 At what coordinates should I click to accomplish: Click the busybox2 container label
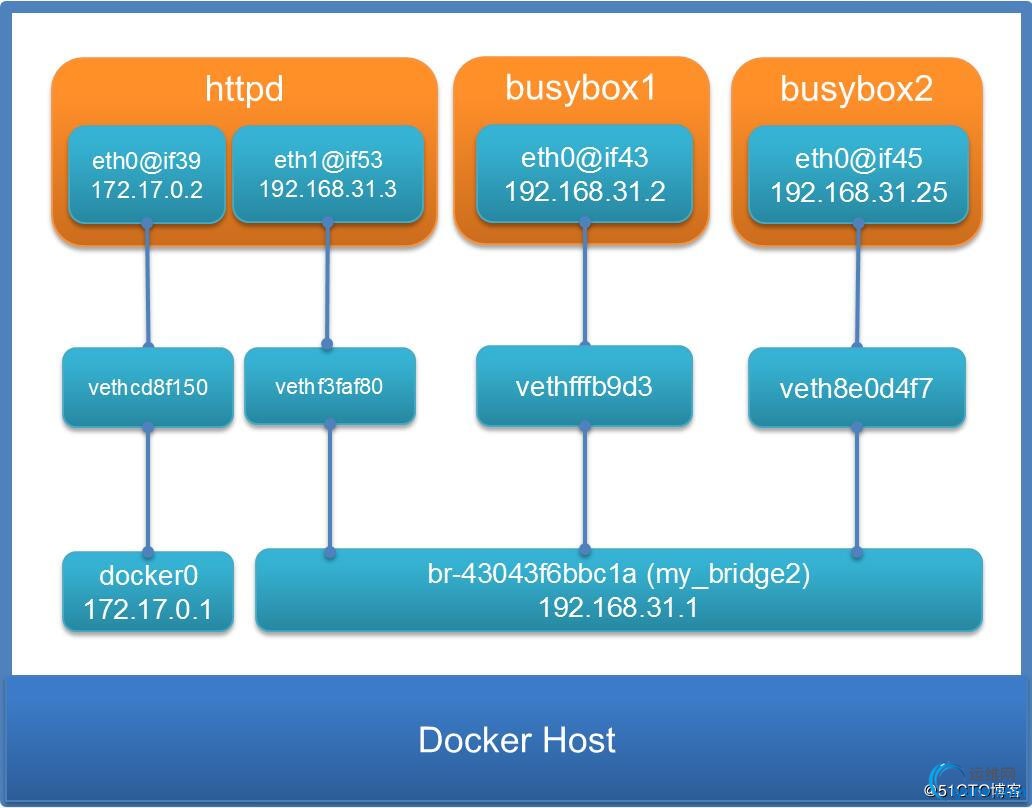pos(856,89)
